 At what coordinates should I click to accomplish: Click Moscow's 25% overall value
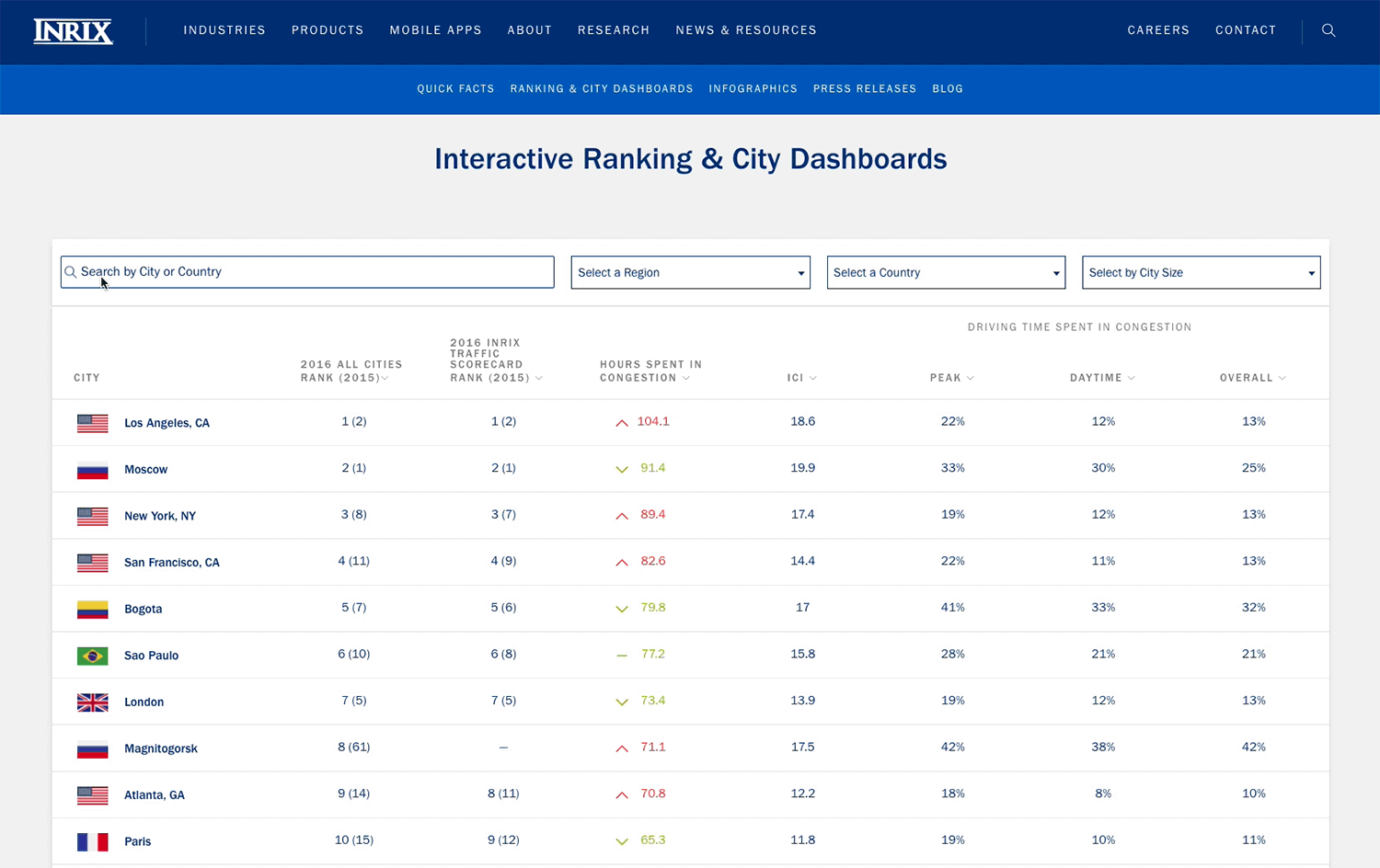(1253, 468)
